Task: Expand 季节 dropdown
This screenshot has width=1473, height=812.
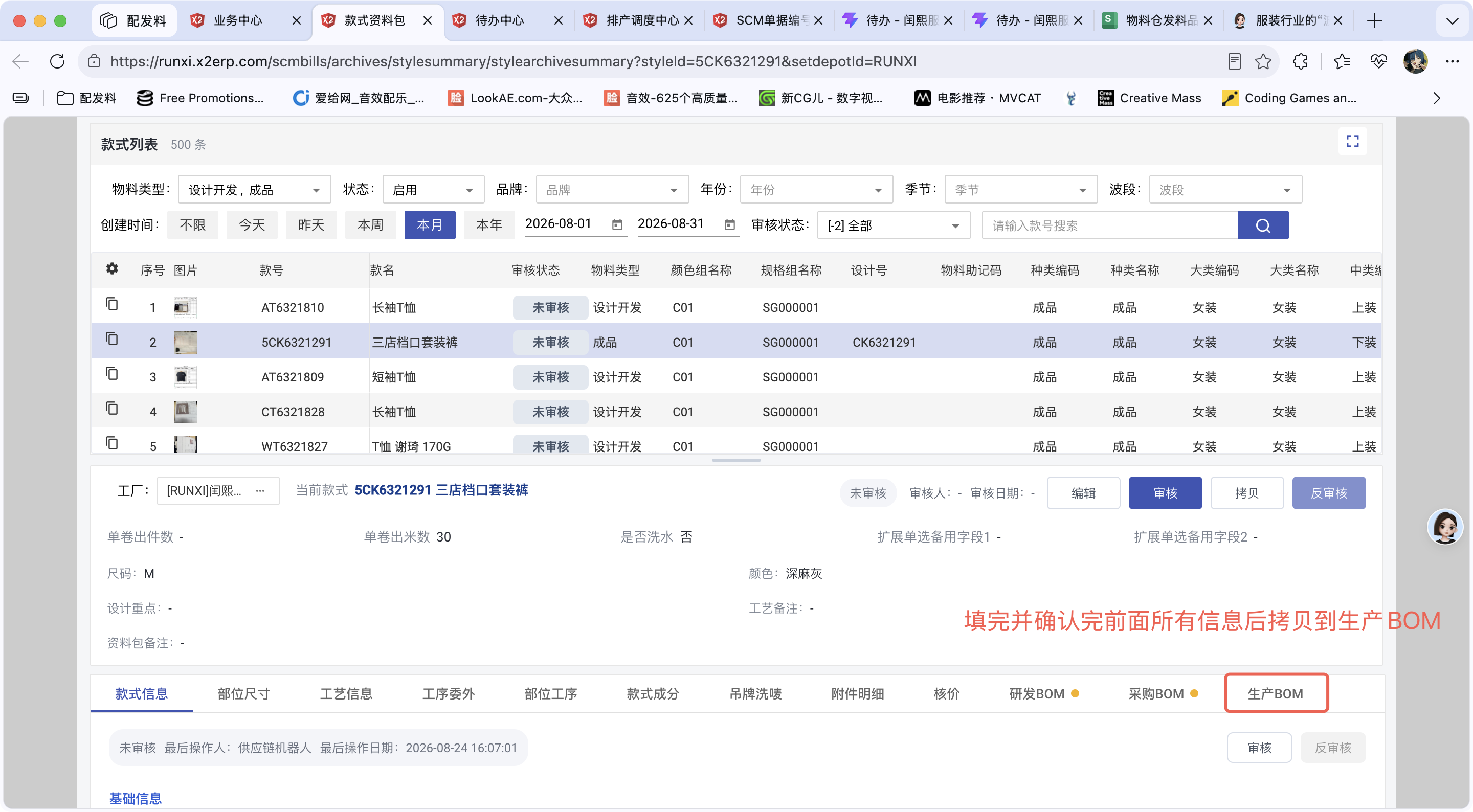Action: (1021, 190)
